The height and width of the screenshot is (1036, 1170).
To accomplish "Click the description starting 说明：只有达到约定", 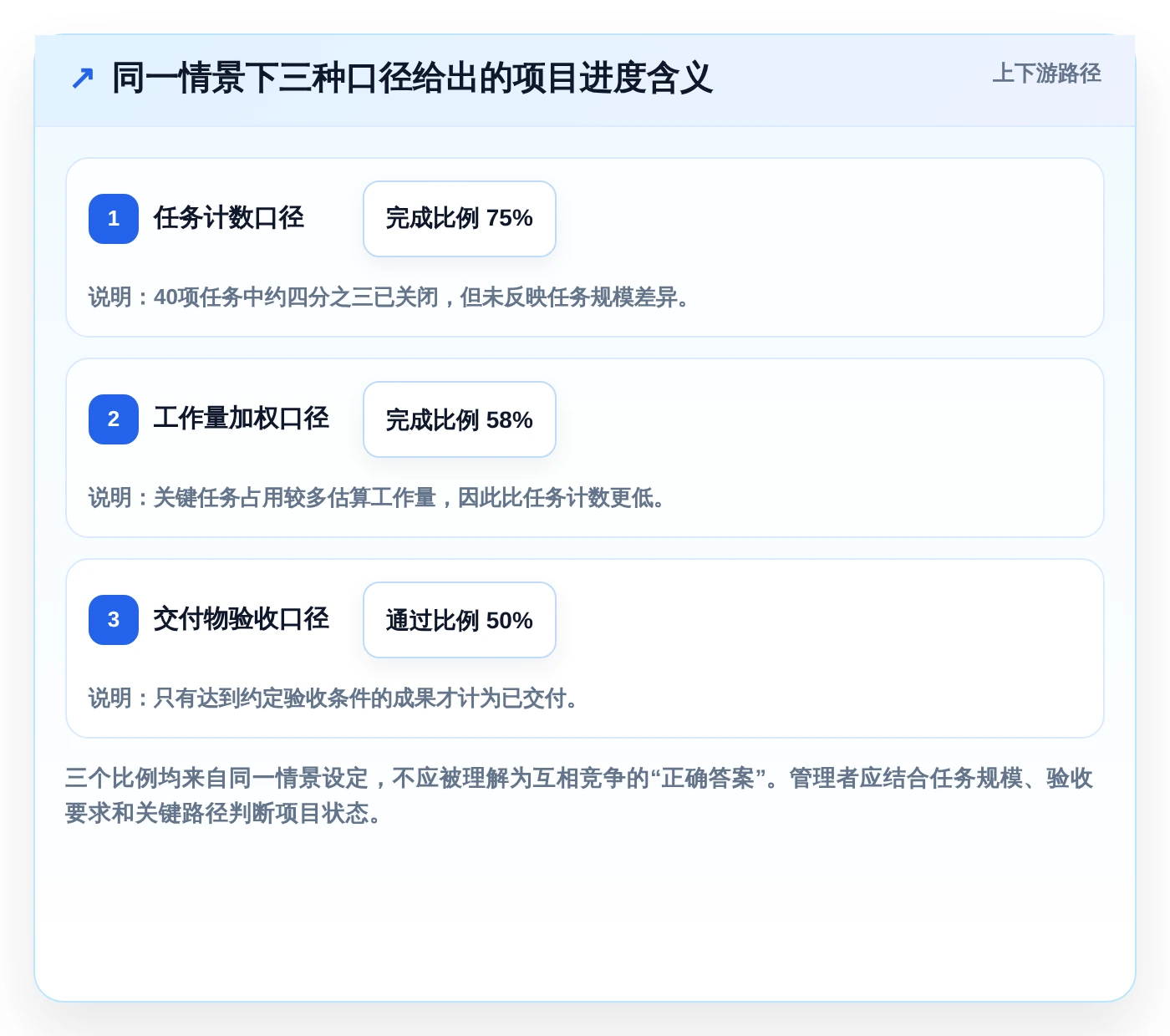I will [337, 698].
